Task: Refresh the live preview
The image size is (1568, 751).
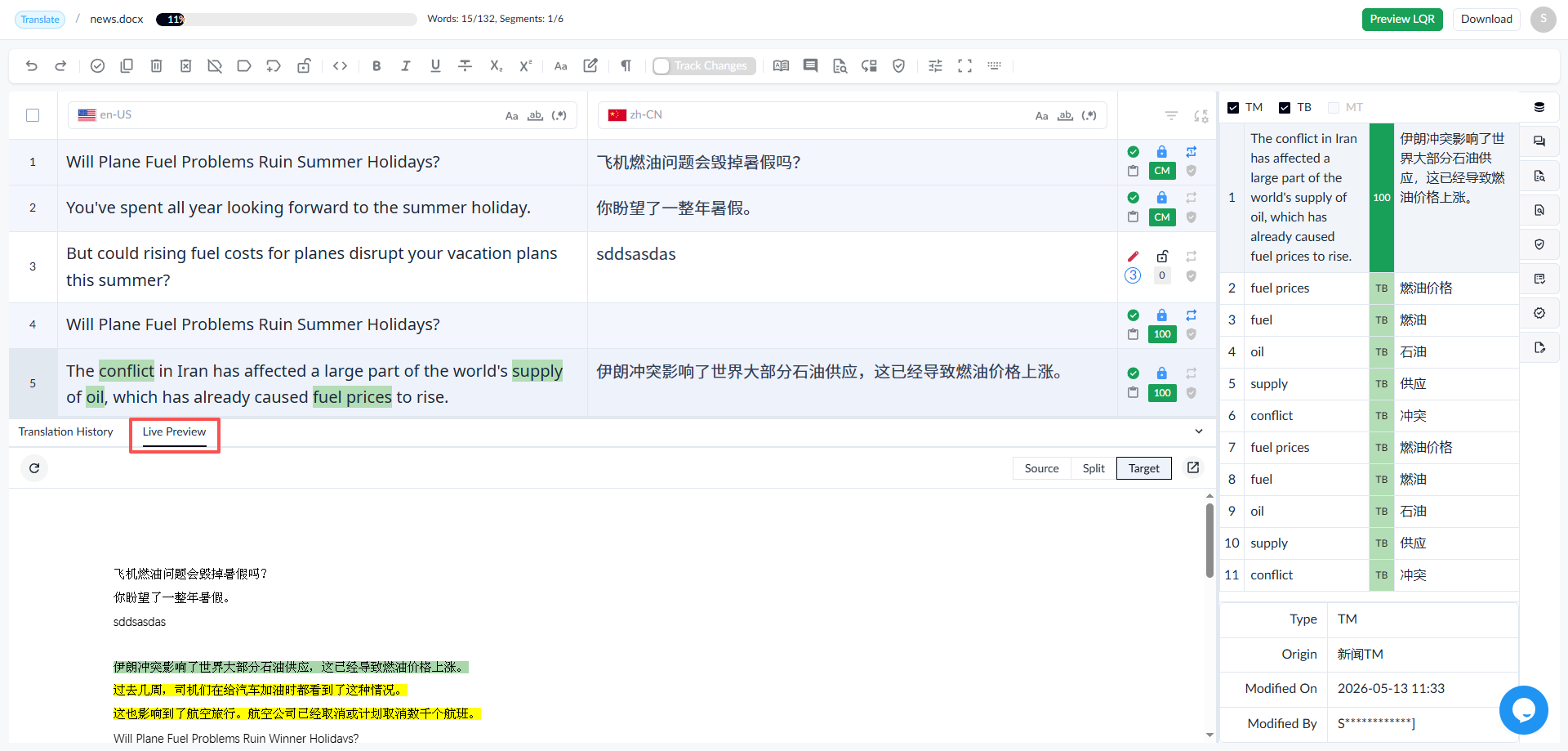Action: pyautogui.click(x=34, y=468)
